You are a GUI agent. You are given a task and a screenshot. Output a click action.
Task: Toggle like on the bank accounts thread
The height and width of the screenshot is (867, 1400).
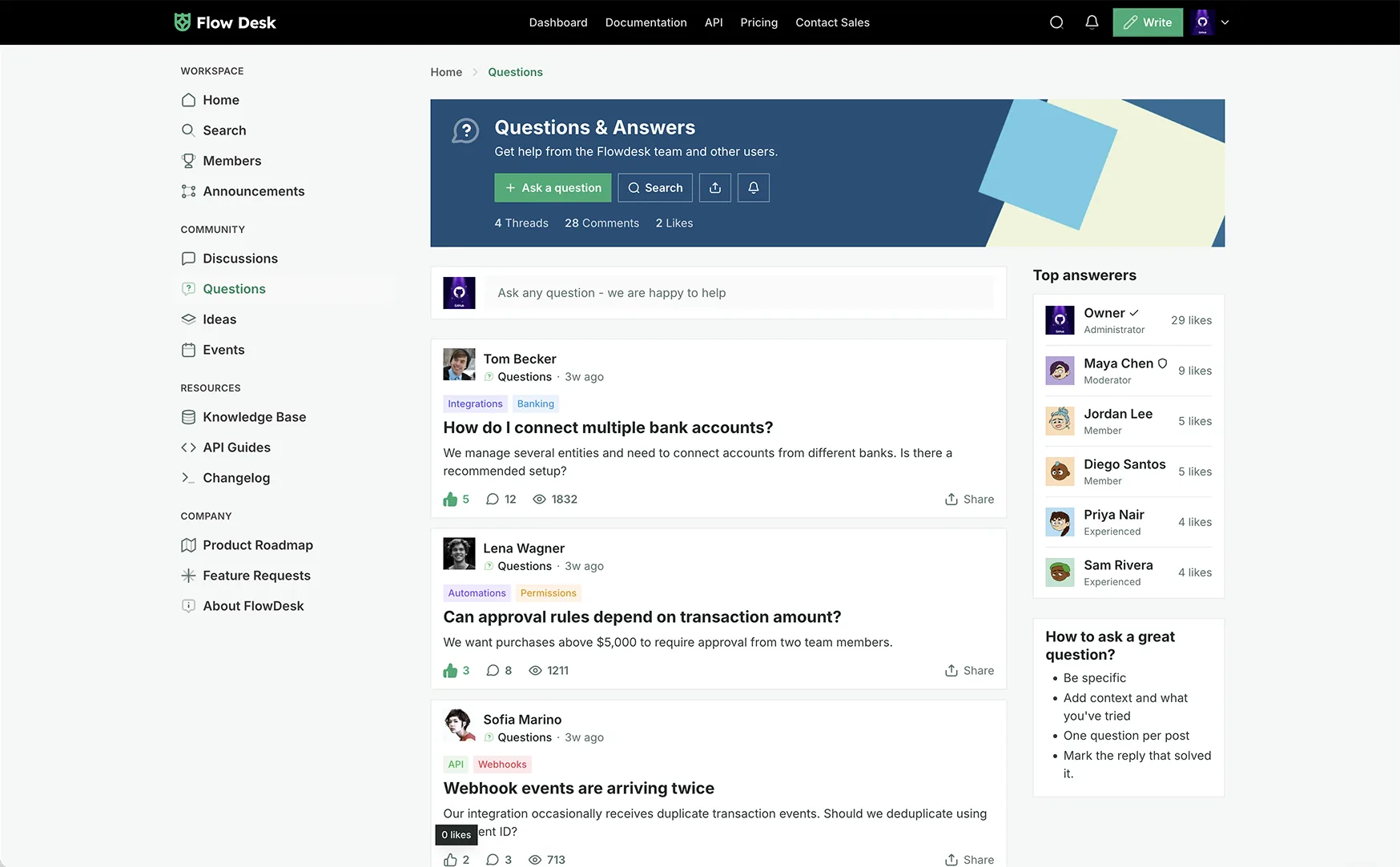click(x=457, y=500)
